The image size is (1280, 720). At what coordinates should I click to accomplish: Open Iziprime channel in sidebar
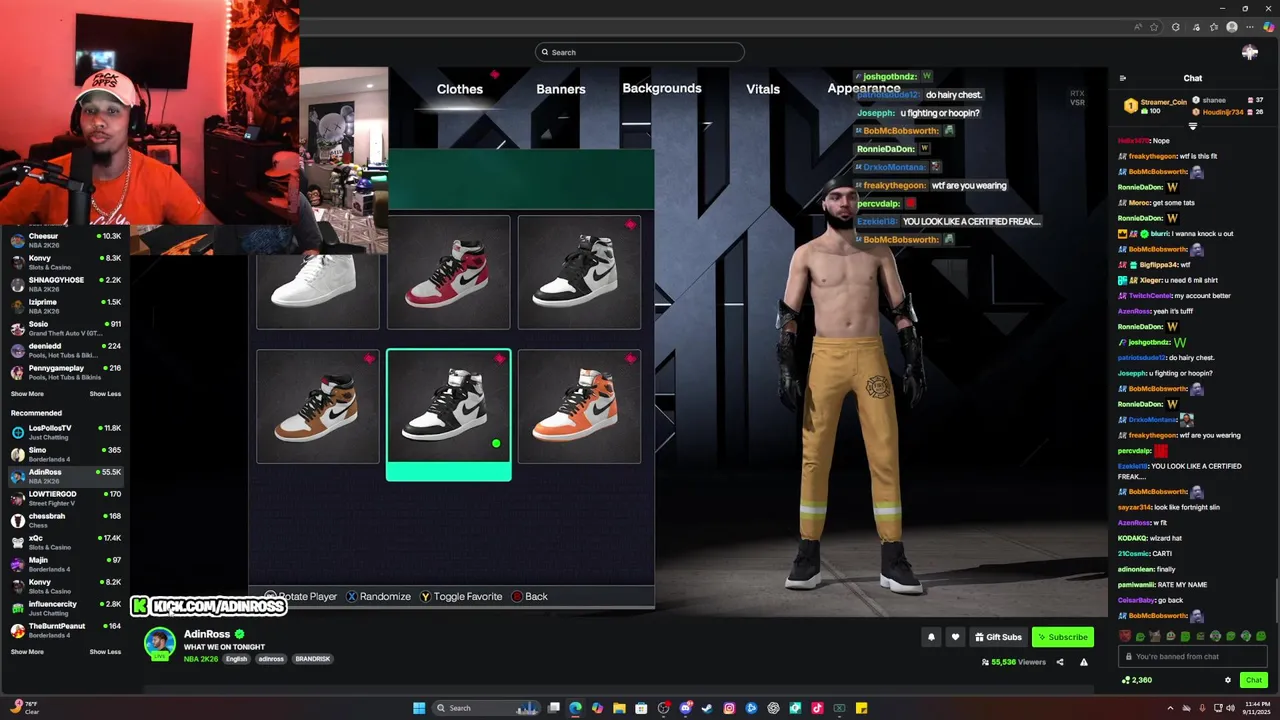point(66,306)
